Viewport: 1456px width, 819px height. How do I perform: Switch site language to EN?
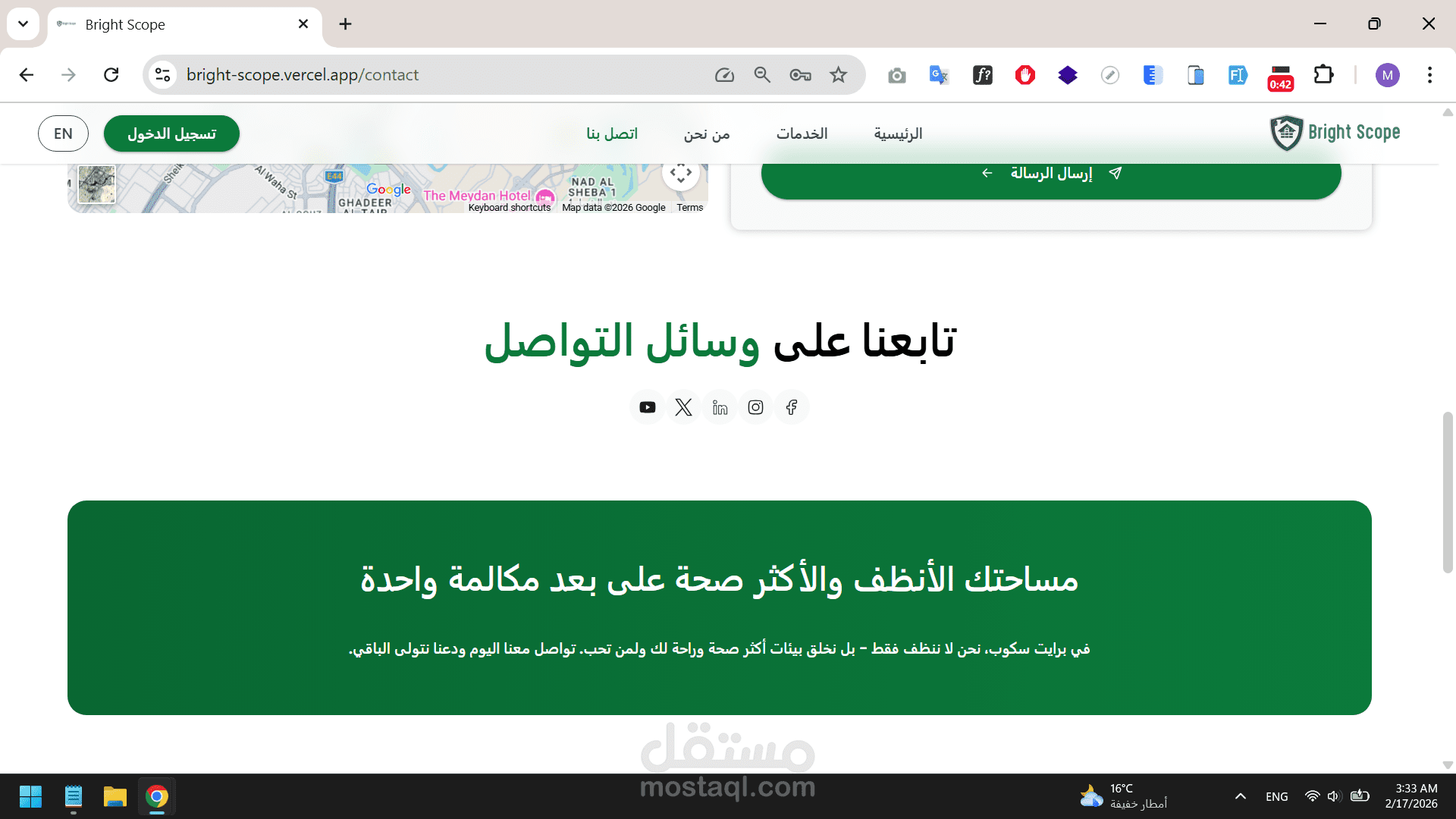(x=63, y=133)
